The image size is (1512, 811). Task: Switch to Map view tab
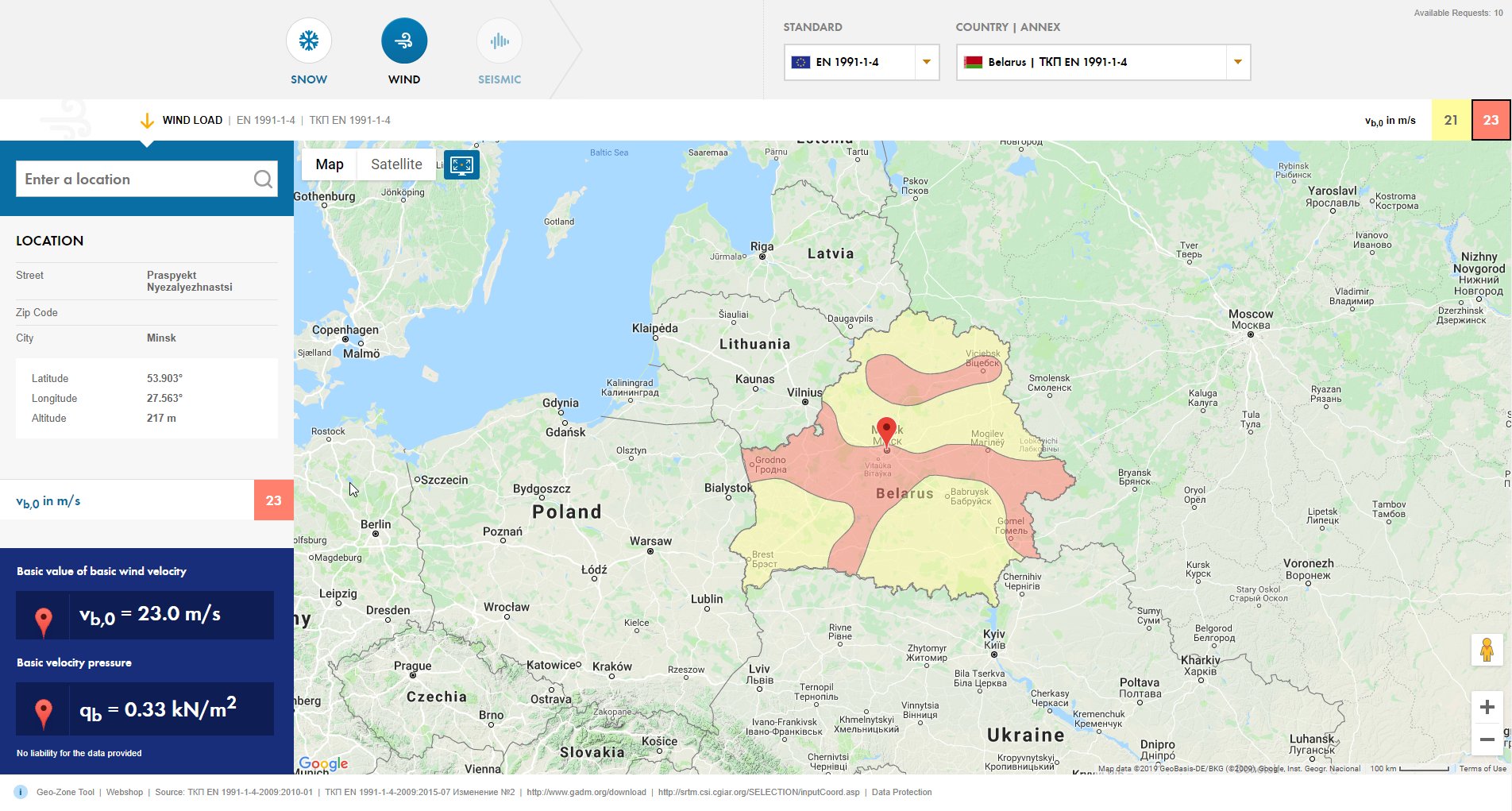tap(330, 164)
